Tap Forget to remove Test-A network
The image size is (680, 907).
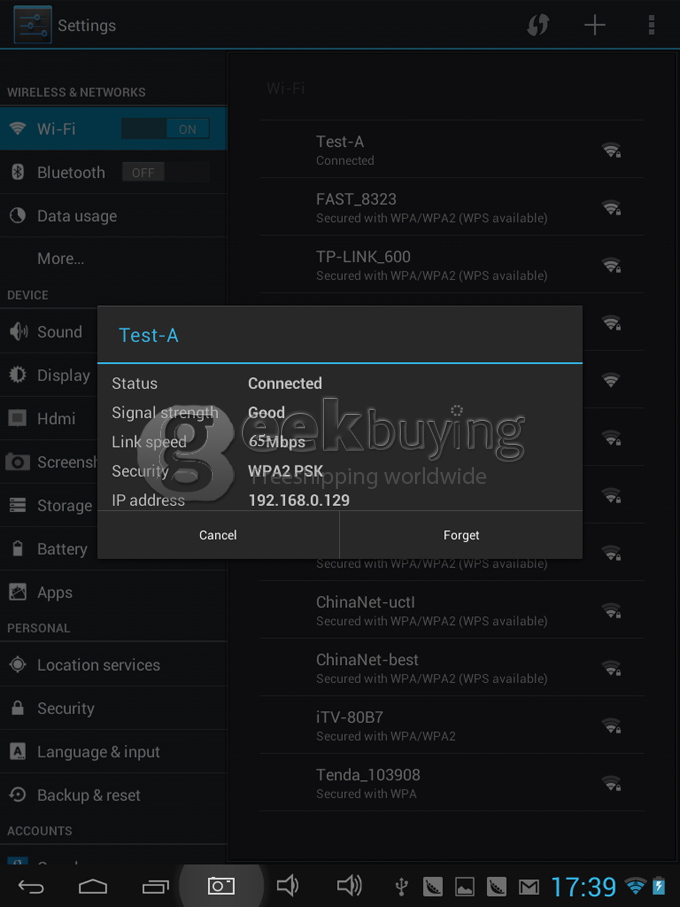461,535
